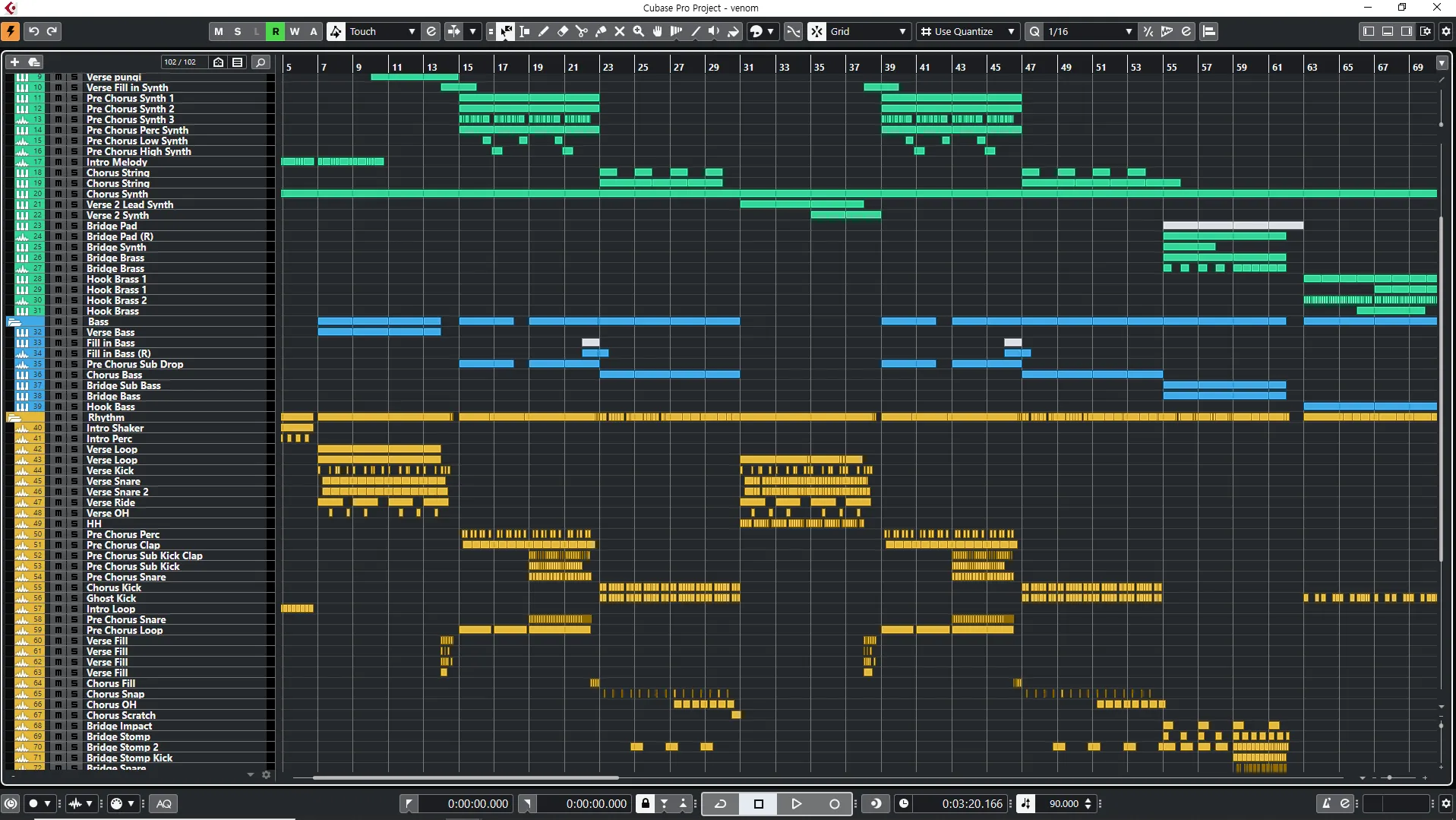This screenshot has height=820, width=1456.
Task: Open the track search magnifier
Action: pyautogui.click(x=261, y=62)
